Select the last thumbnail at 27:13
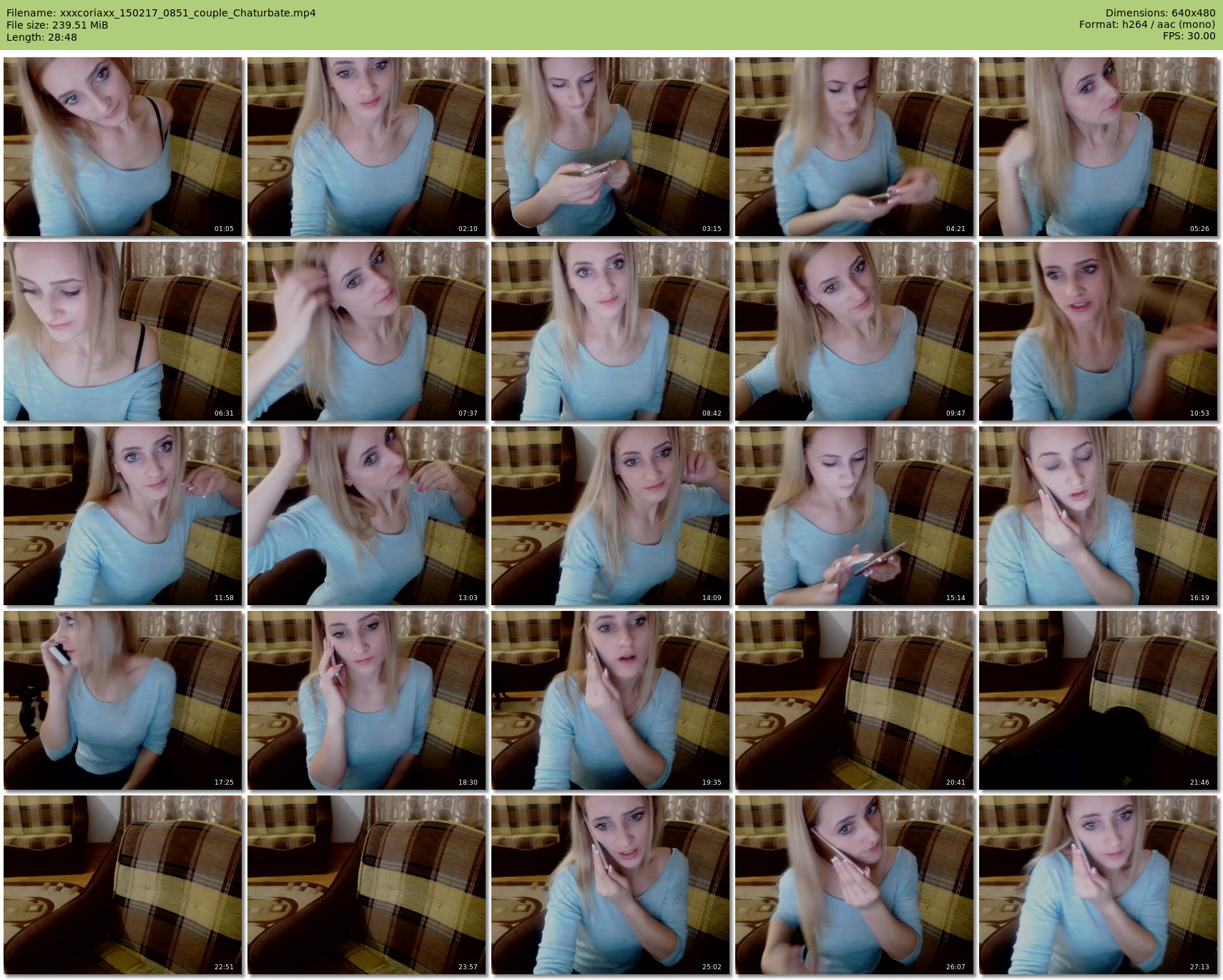 click(x=1098, y=885)
